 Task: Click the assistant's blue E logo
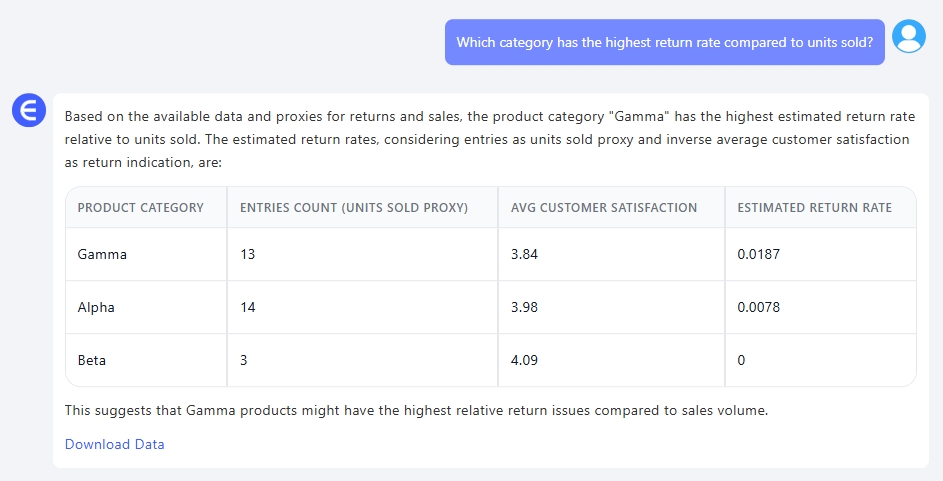click(x=29, y=110)
